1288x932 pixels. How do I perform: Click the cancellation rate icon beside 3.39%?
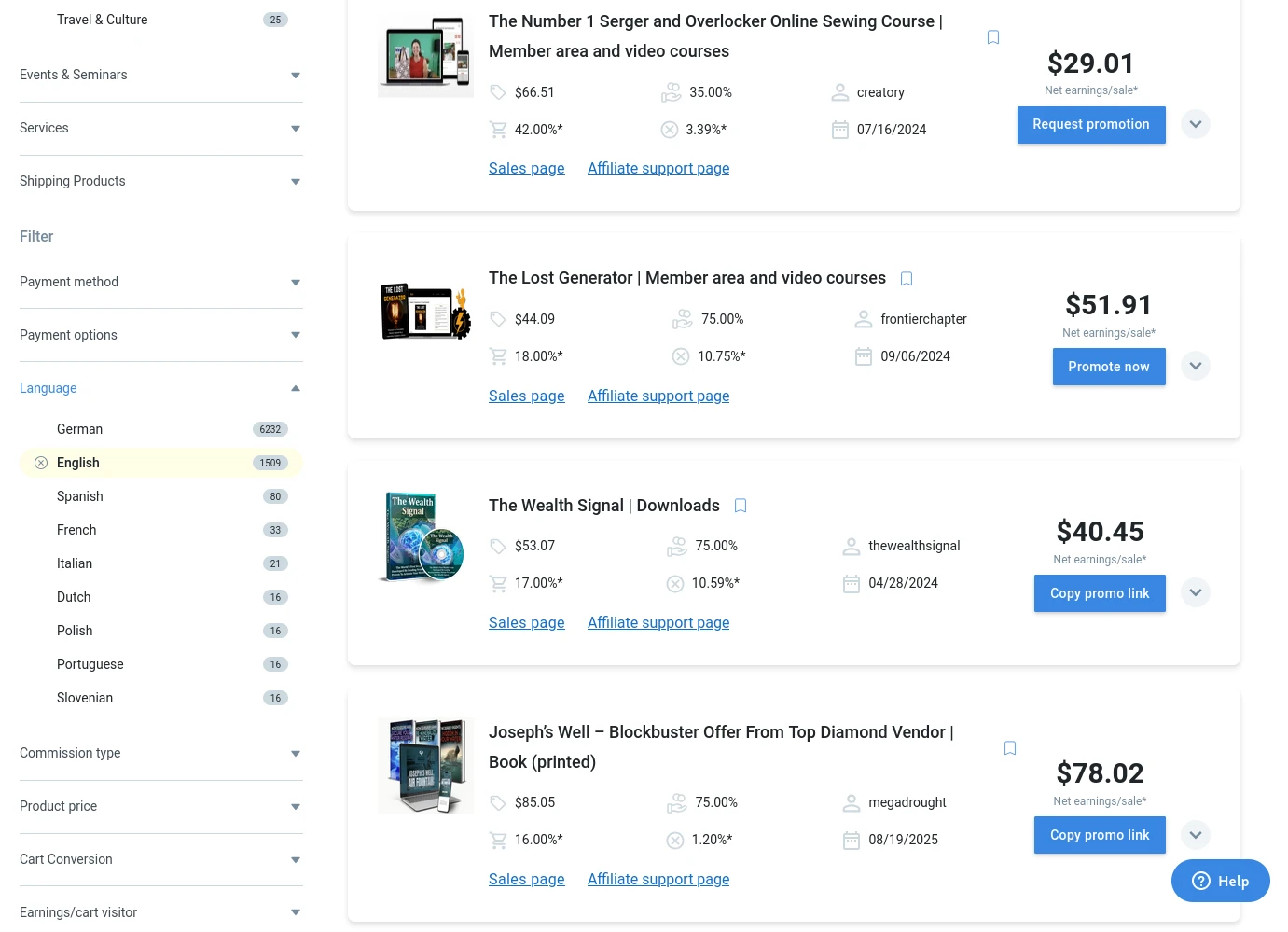point(670,130)
